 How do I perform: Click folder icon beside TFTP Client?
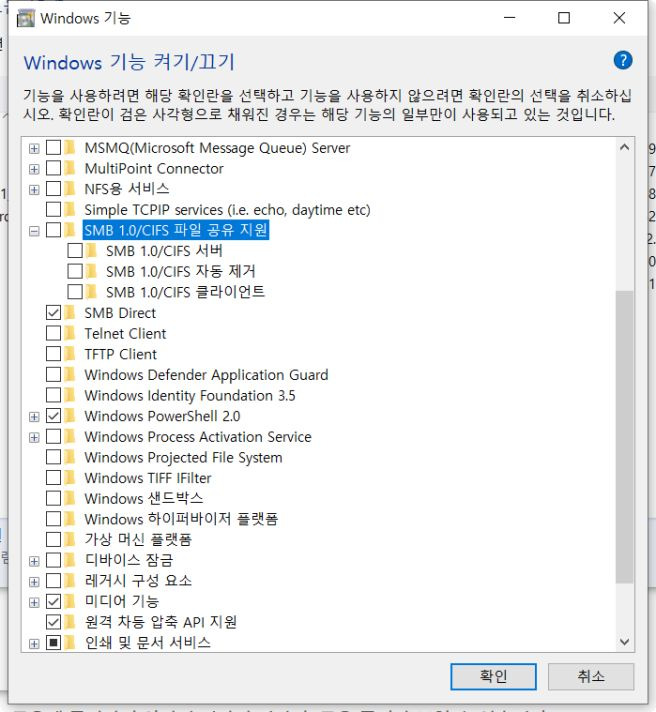click(x=69, y=354)
